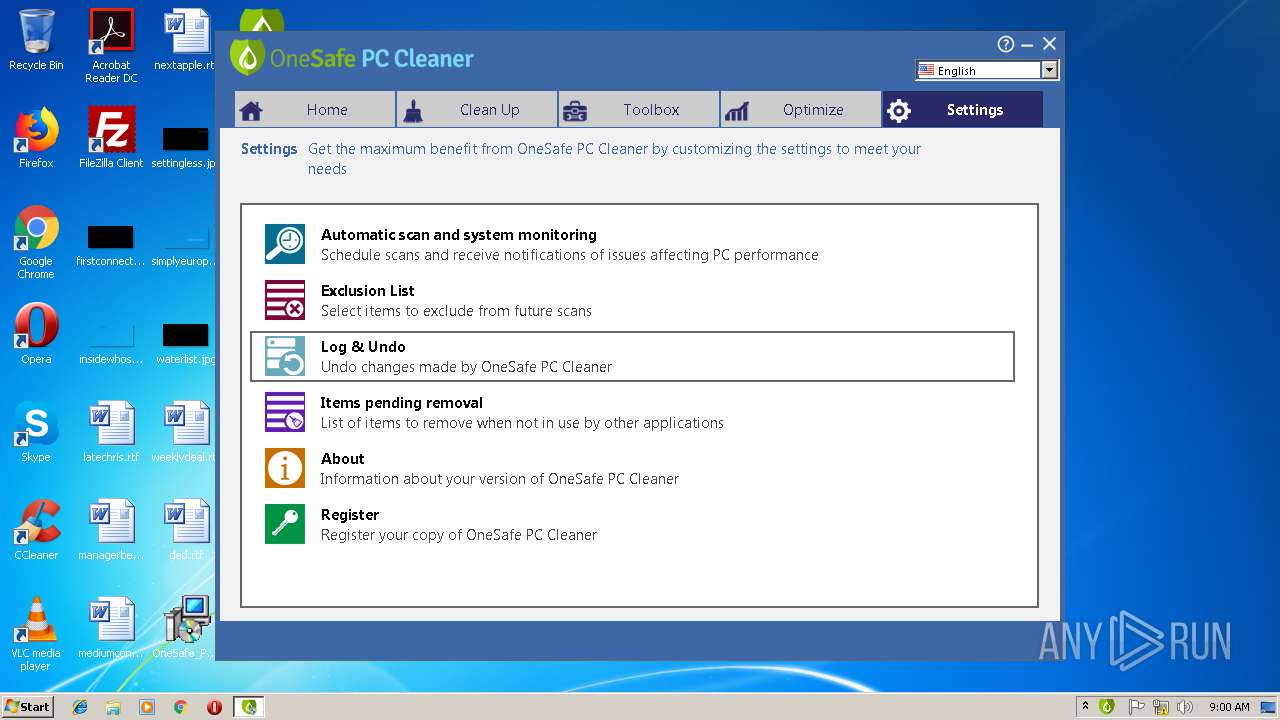Open Recycle Bin desktop icon
This screenshot has width=1280, height=720.
[x=36, y=40]
